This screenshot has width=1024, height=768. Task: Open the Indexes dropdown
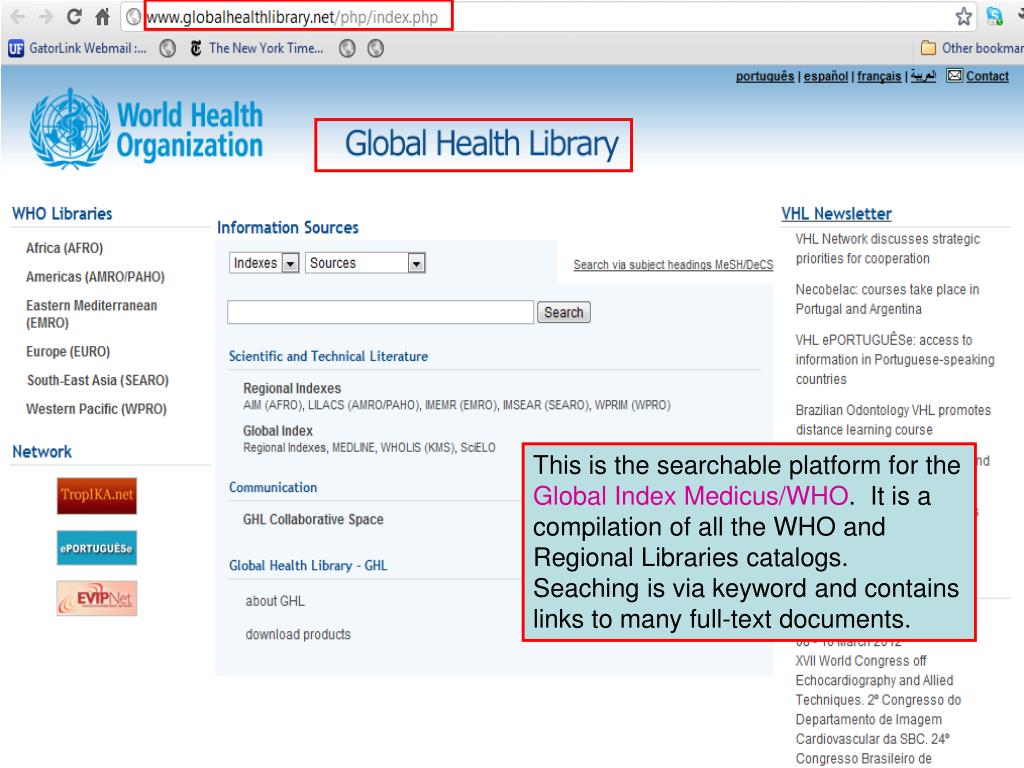tap(264, 263)
